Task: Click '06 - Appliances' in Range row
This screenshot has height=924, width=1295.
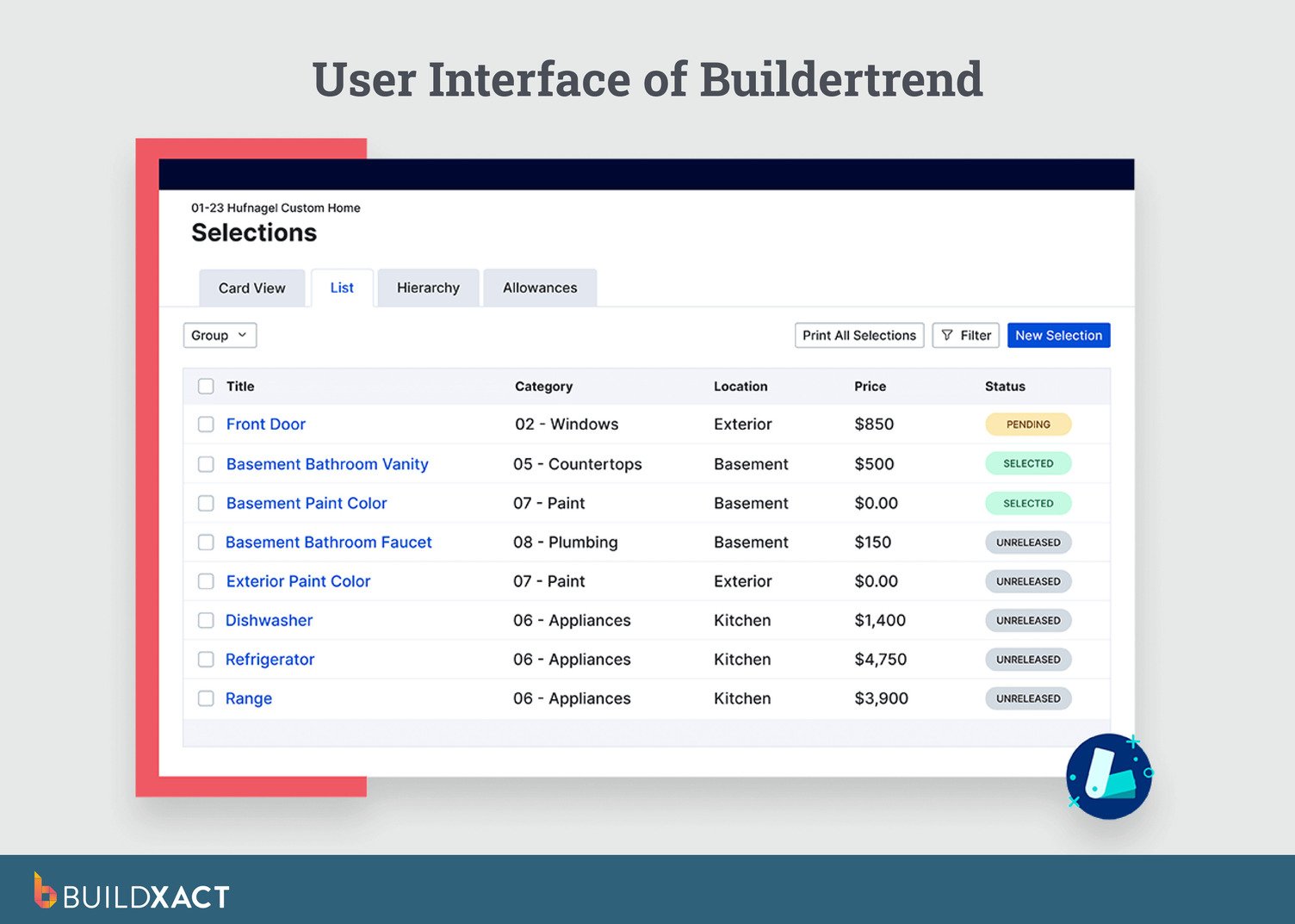Action: tap(572, 698)
